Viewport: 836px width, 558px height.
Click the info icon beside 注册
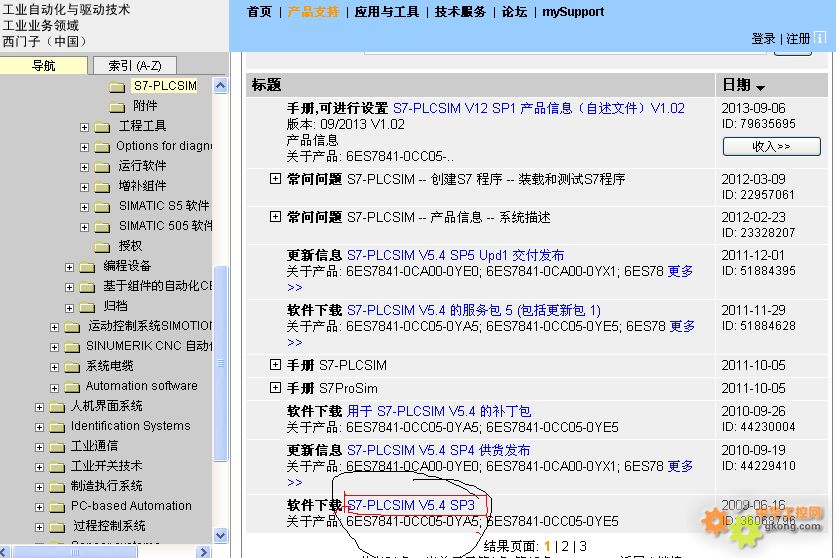click(x=821, y=38)
